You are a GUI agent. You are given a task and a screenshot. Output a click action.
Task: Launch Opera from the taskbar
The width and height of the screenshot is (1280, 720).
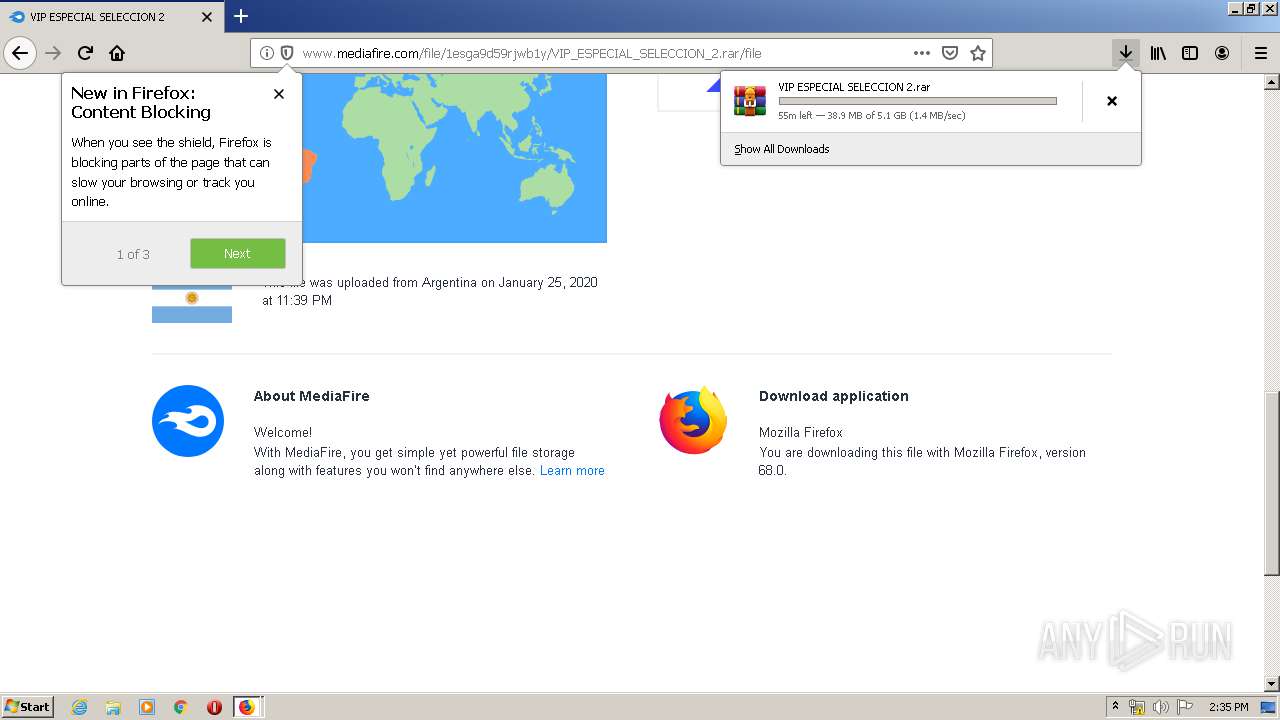click(214, 707)
